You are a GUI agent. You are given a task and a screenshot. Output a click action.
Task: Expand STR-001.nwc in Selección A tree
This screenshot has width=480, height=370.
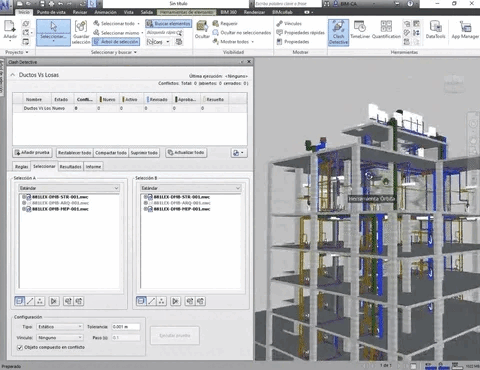(24, 197)
